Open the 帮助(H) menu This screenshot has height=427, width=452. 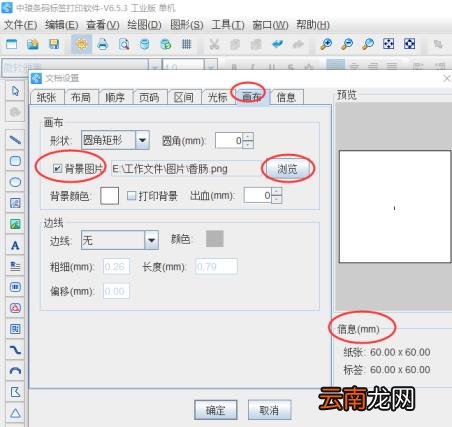[313, 25]
